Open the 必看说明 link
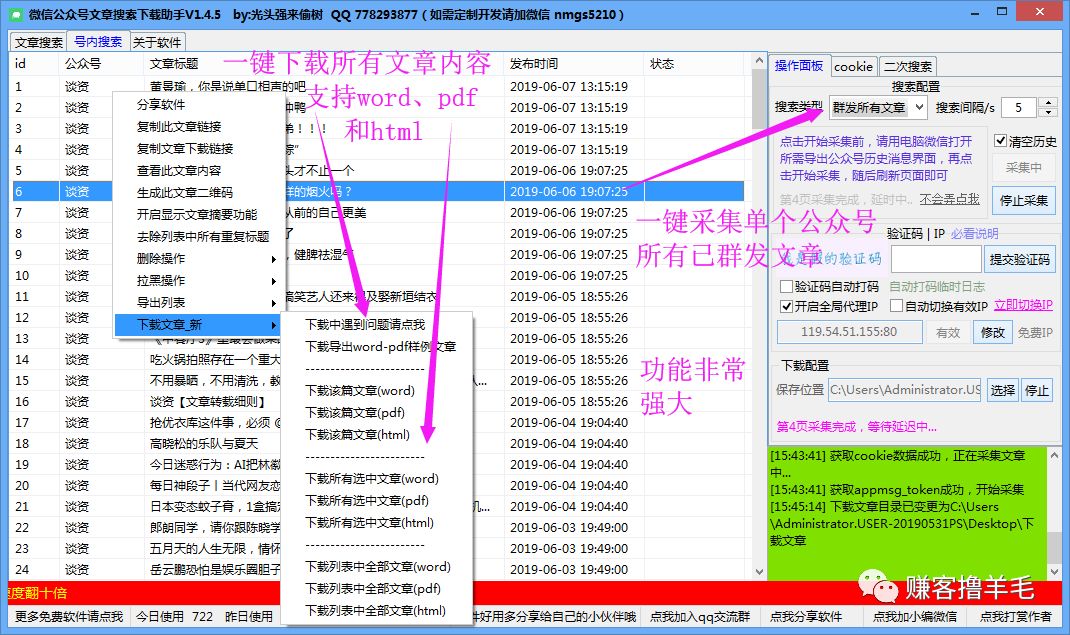Viewport: 1070px width, 635px height. [974, 233]
